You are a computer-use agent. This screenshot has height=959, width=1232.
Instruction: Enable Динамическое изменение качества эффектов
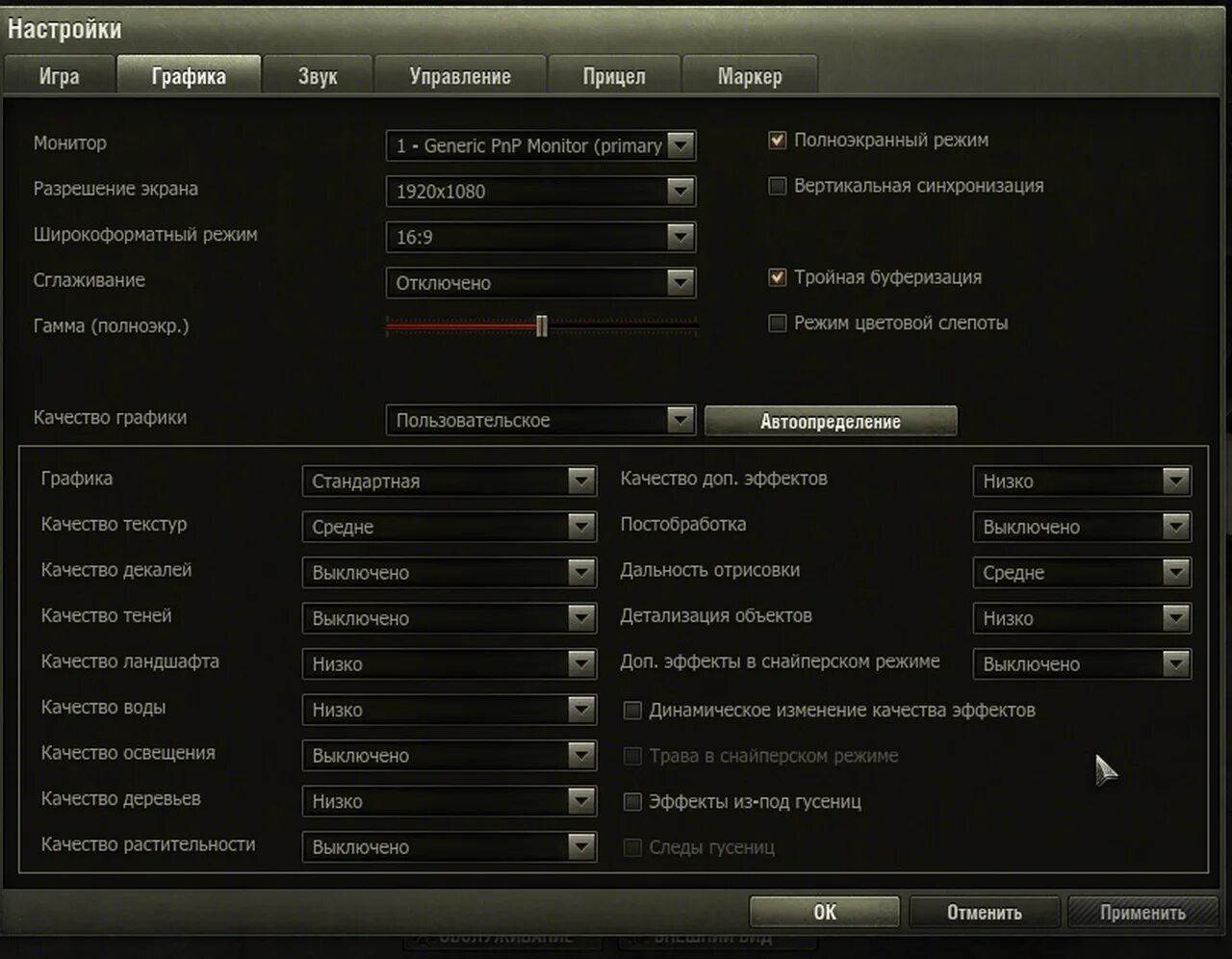(632, 711)
